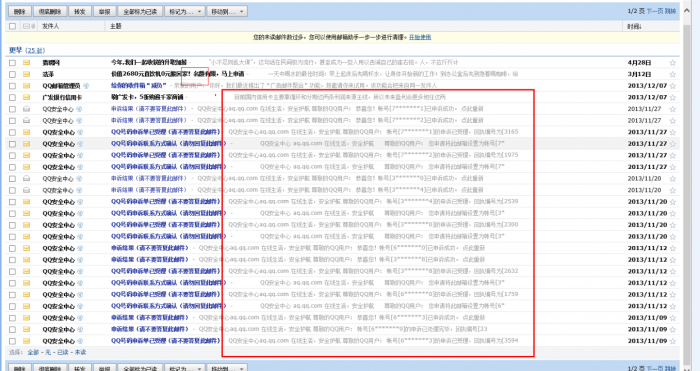Star the email with receipt number [3165
This screenshot has height=371, width=700.
[x=673, y=132]
